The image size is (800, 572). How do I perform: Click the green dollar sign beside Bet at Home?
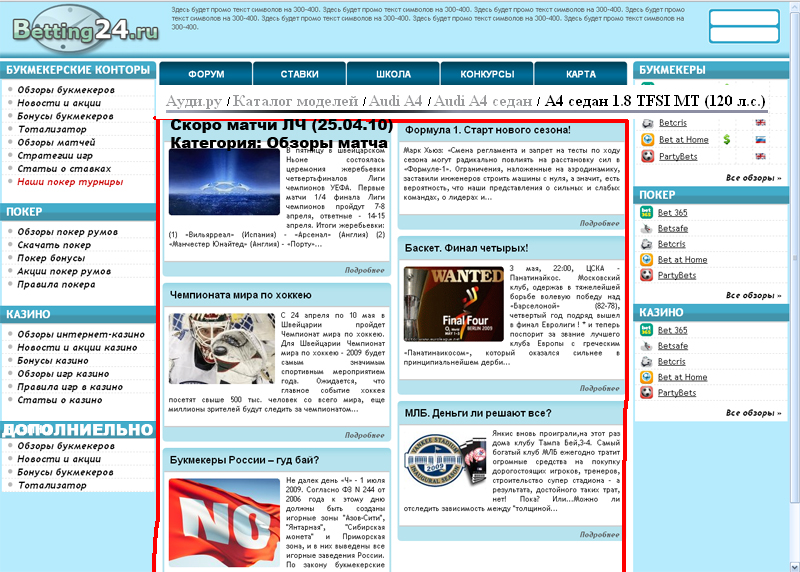point(727,139)
